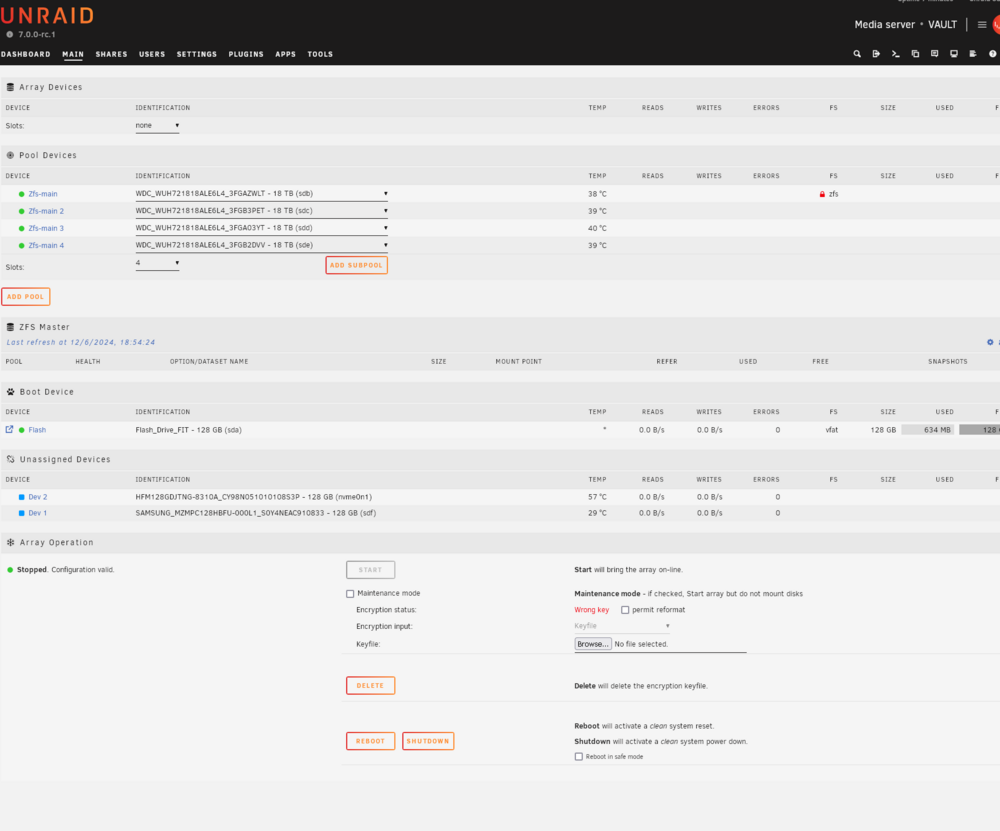Open the Plugins menu item
This screenshot has width=1000, height=831.
coord(246,54)
